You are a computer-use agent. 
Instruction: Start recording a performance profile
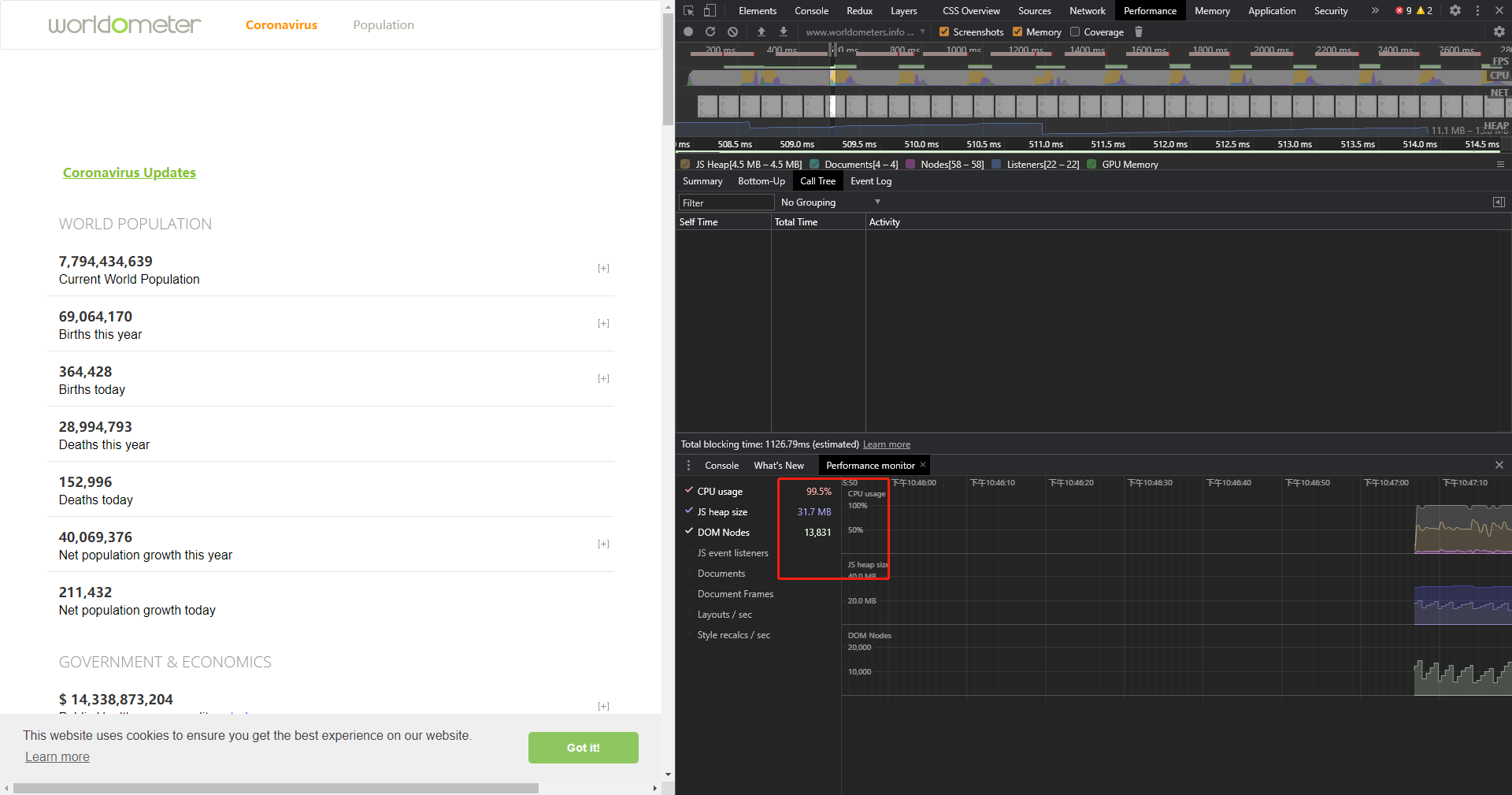pyautogui.click(x=688, y=32)
